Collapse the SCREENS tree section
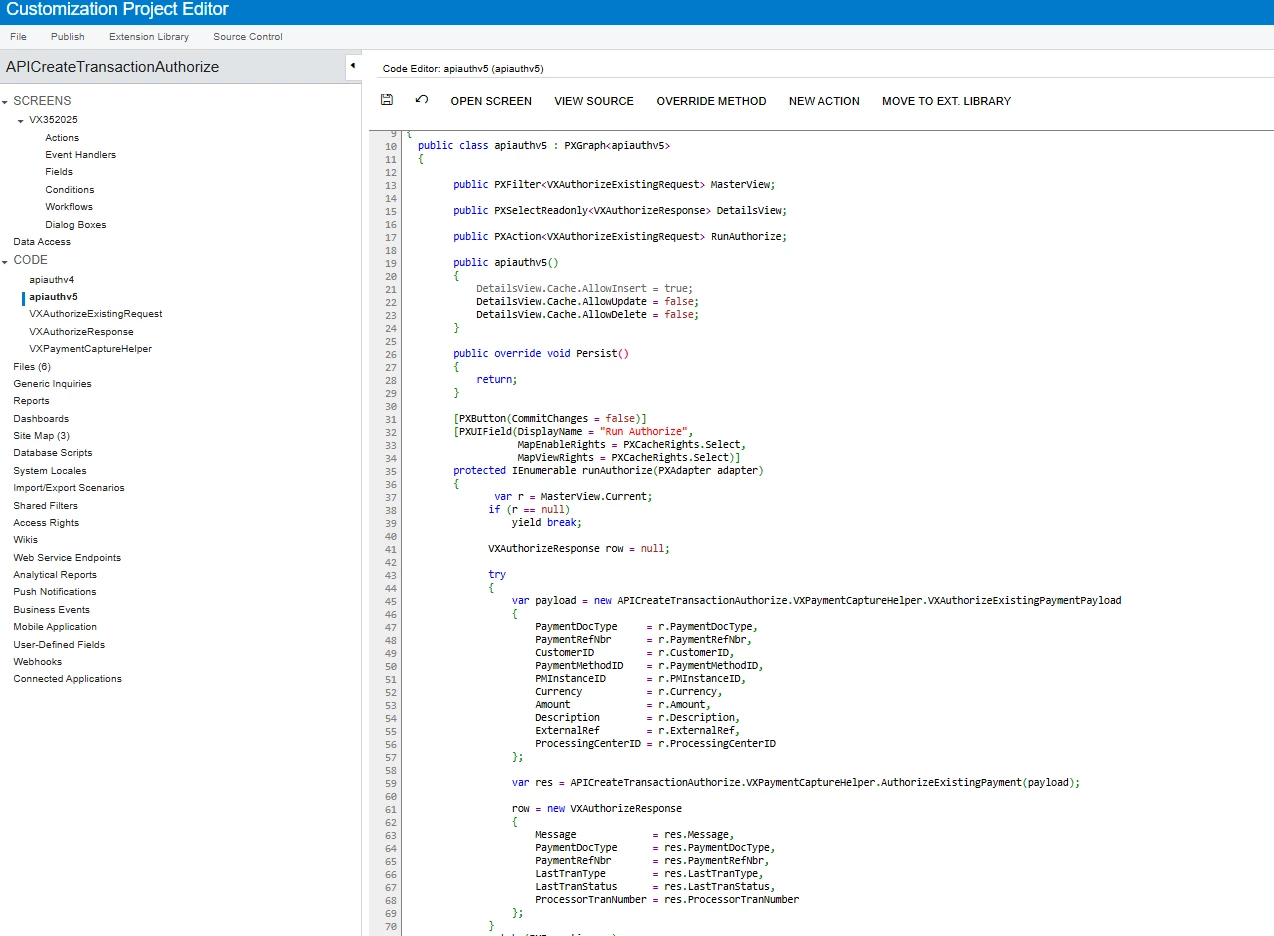The image size is (1274, 936). click(5, 101)
